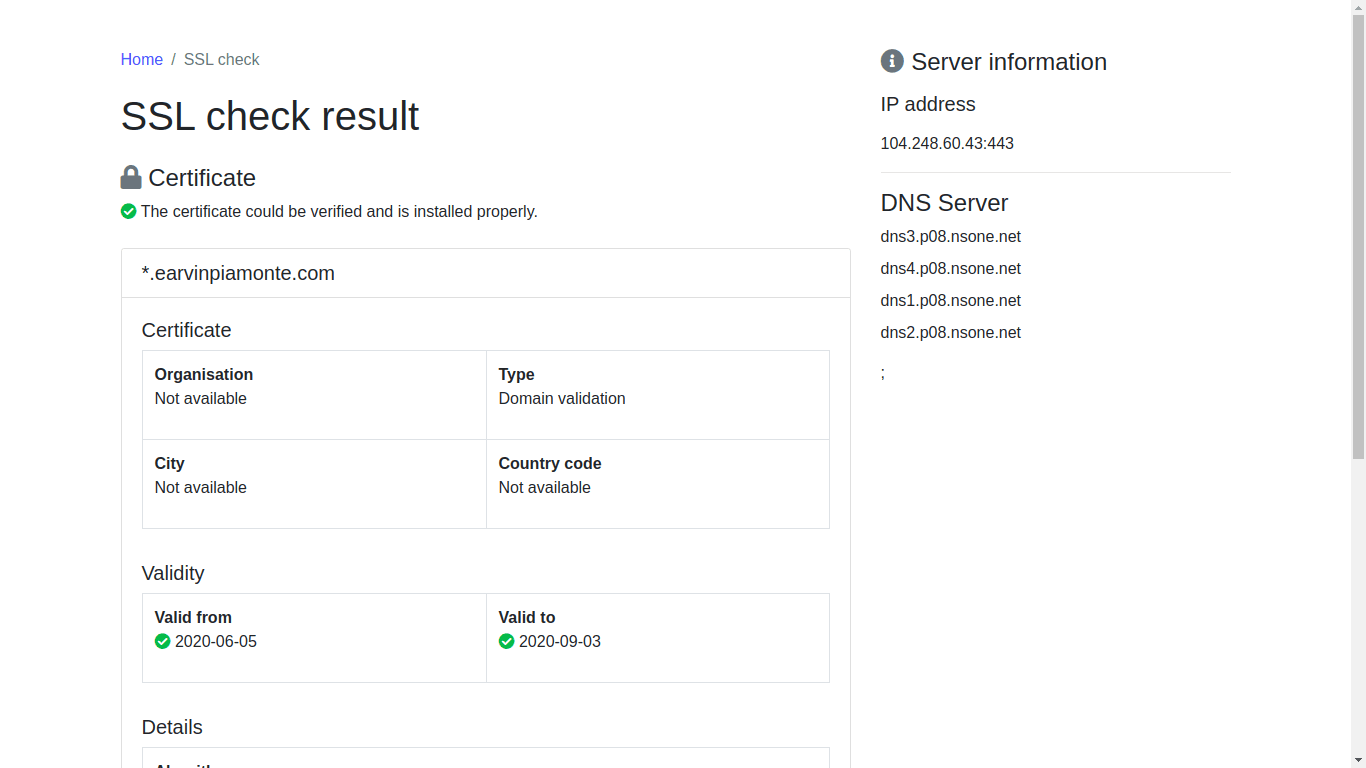Click the green checkmark beside verification message
This screenshot has height=768, width=1366.
click(128, 211)
